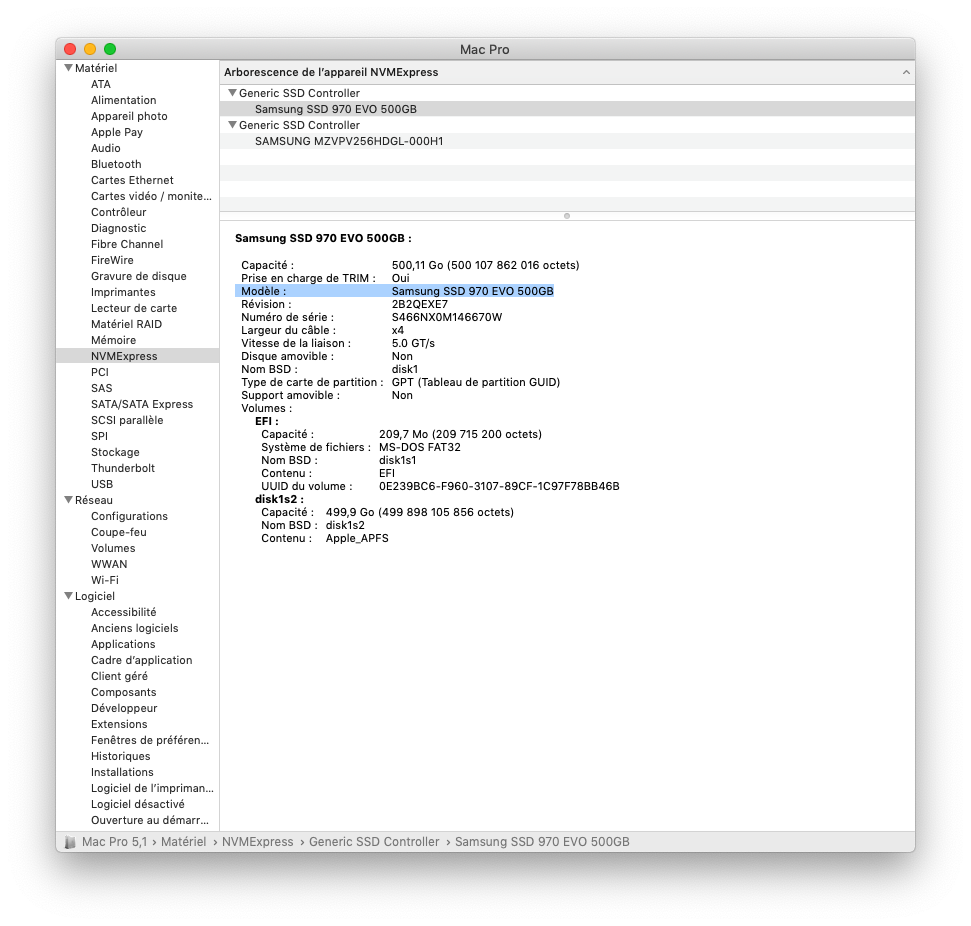Click the pane splitter handle dot

point(567,216)
